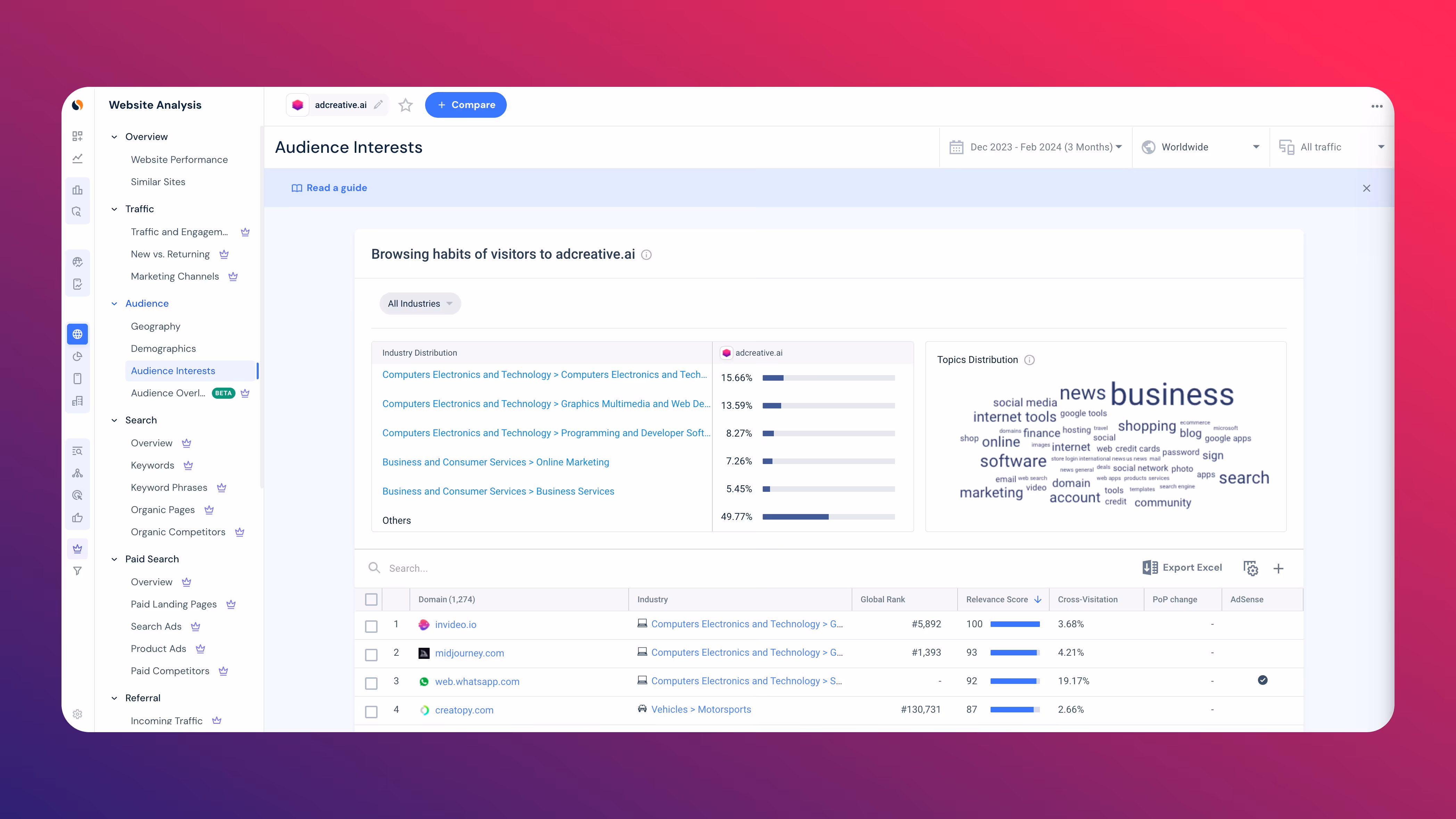
Task: Click the 15.66% industry distribution bar
Action: point(829,378)
